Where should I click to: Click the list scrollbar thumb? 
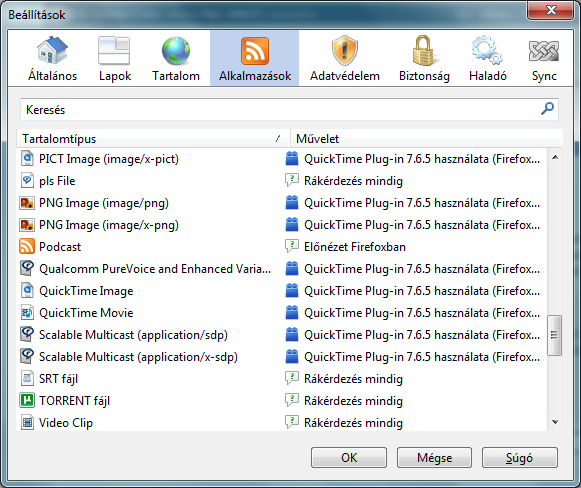pyautogui.click(x=554, y=335)
